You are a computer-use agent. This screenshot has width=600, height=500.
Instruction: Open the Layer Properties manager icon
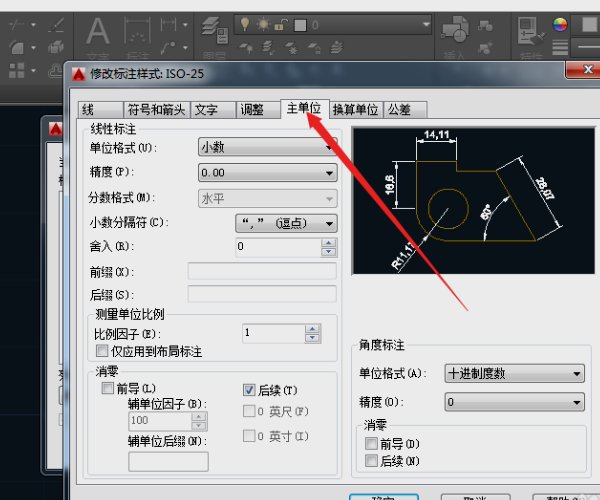[x=215, y=31]
